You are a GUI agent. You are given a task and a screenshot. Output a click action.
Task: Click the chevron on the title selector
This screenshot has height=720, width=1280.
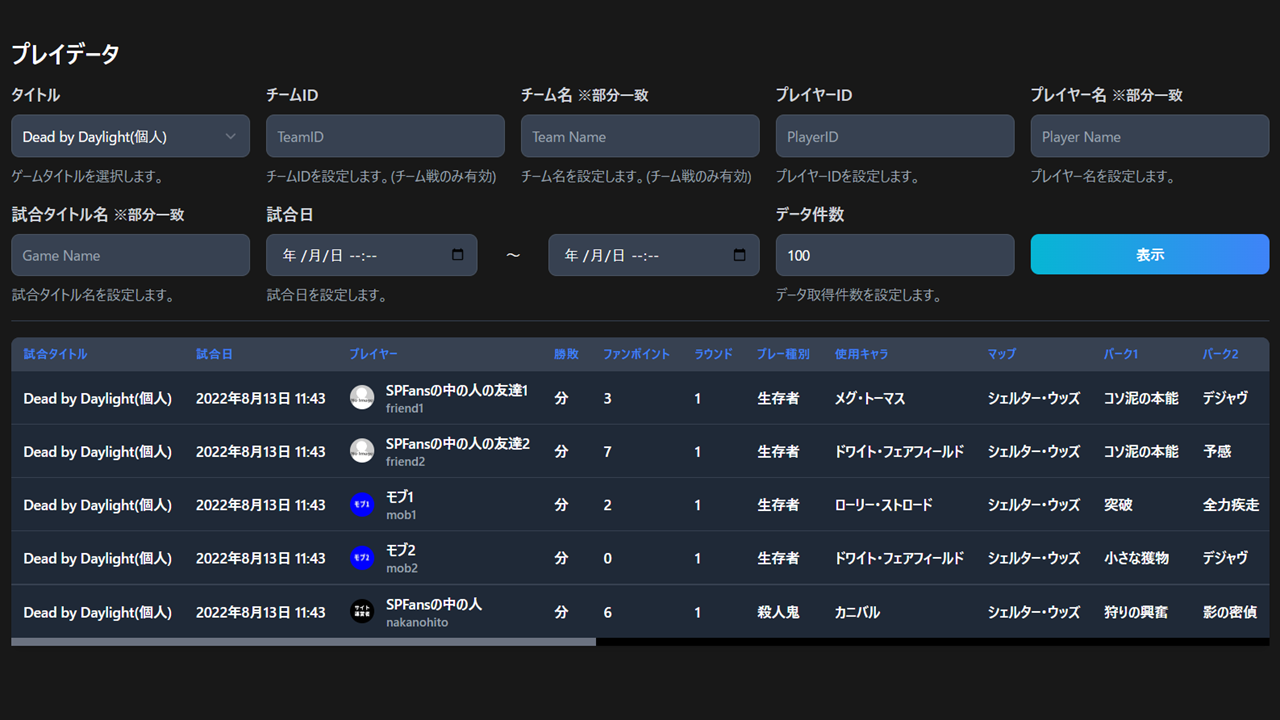click(232, 136)
